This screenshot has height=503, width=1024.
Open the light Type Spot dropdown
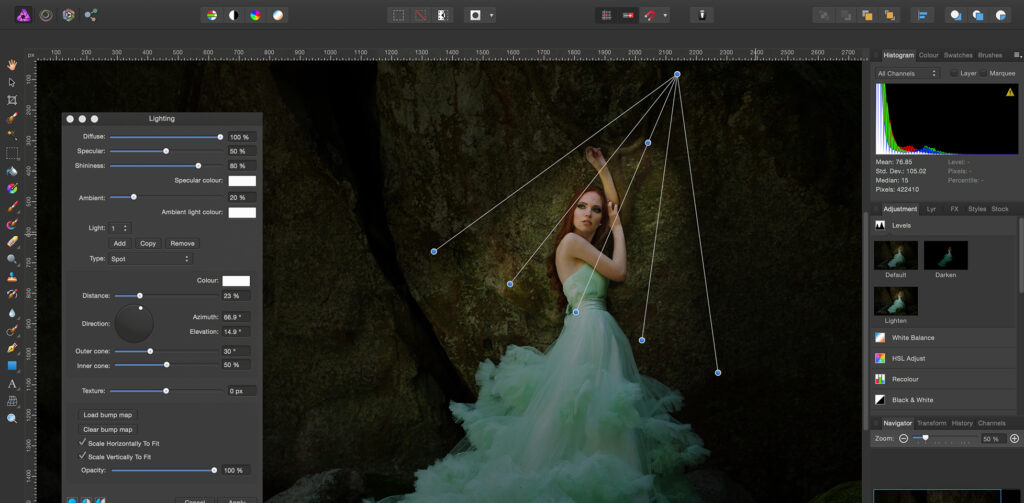click(x=151, y=259)
